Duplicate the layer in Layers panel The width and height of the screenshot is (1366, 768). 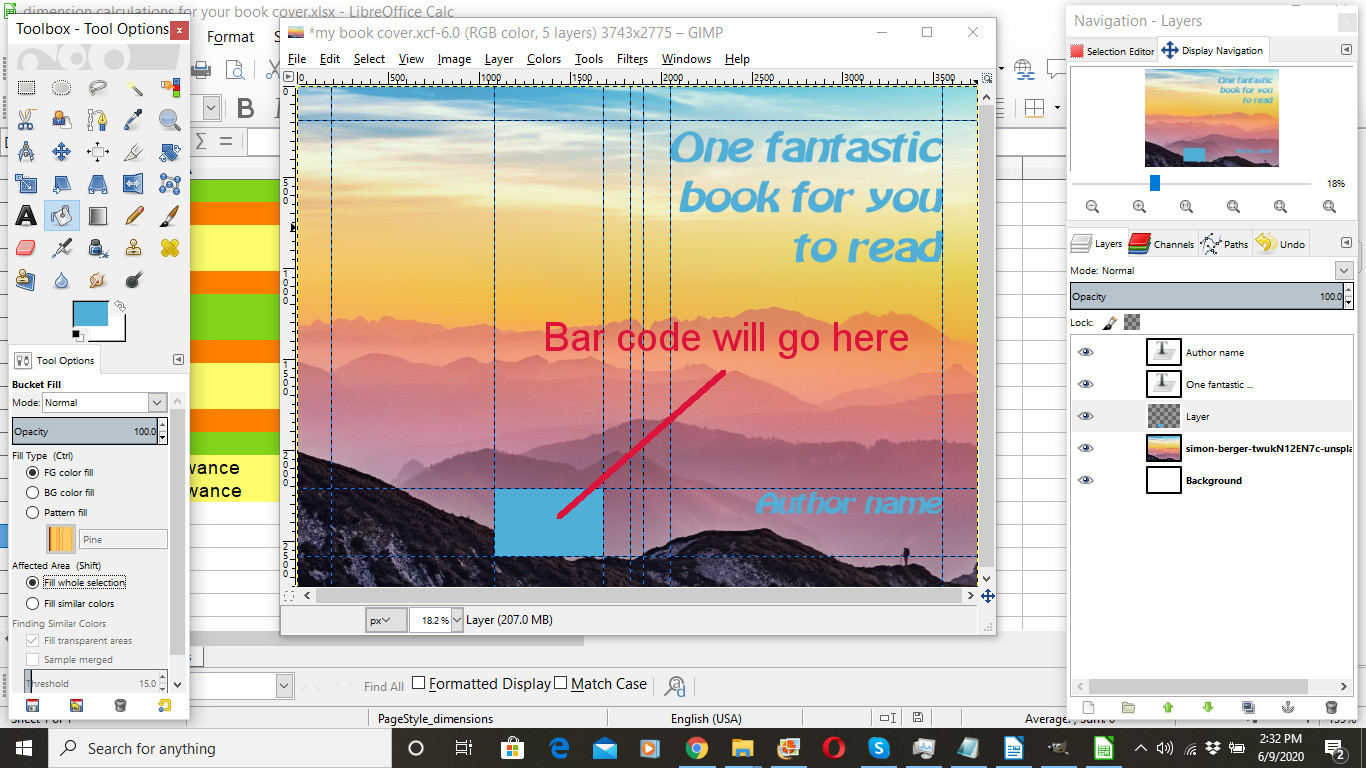(1248, 707)
